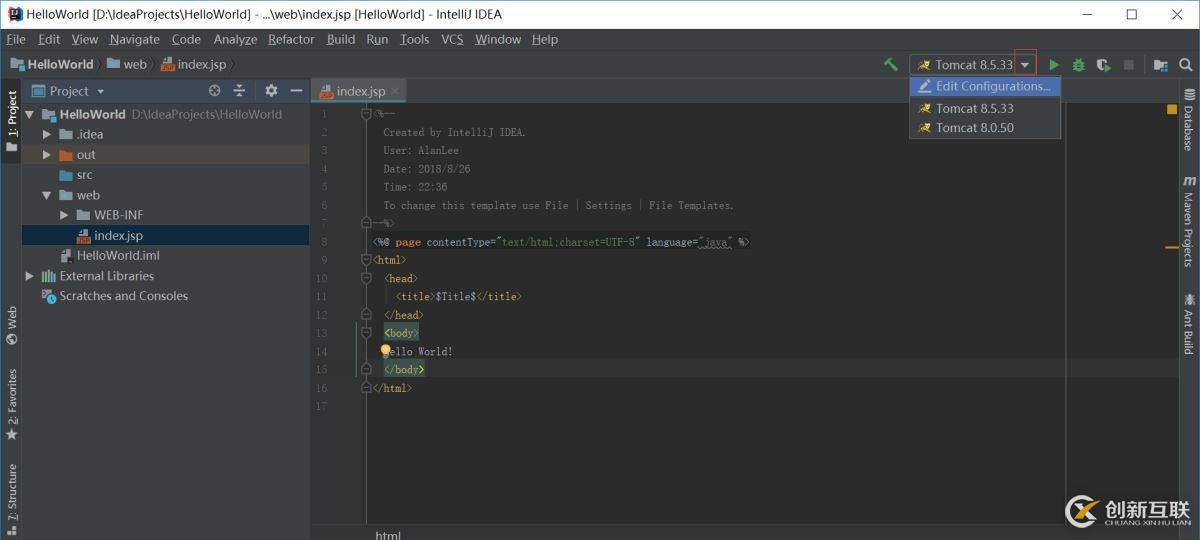Click index.jsp breadcrumb in navigation bar
The width and height of the screenshot is (1200, 540).
[193, 64]
